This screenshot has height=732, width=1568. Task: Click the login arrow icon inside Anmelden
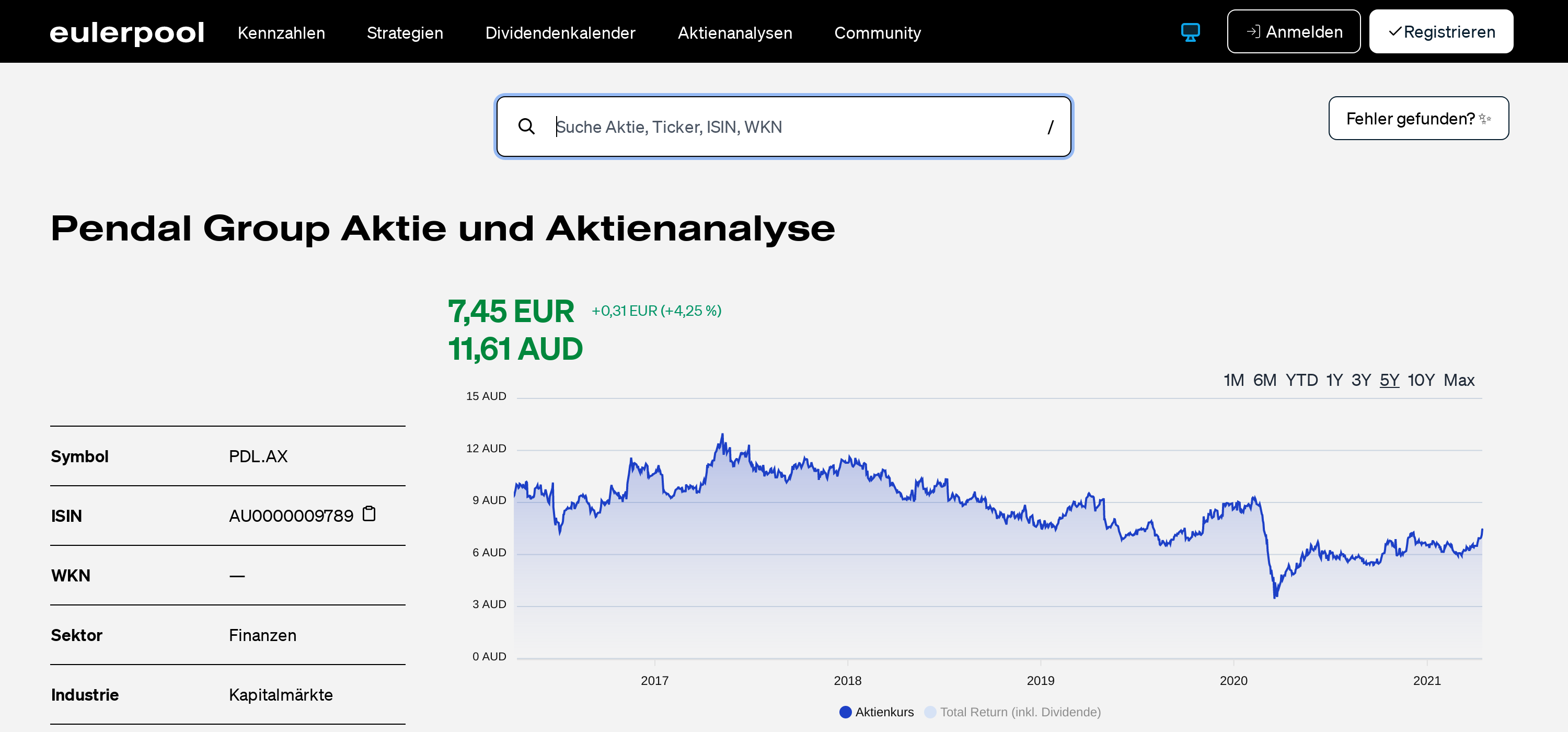tap(1255, 32)
